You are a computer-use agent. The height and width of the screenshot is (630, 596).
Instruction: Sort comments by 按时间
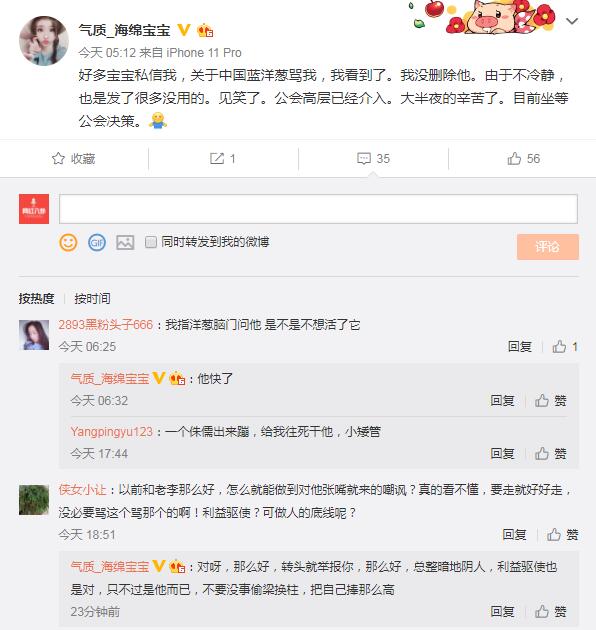(x=92, y=299)
